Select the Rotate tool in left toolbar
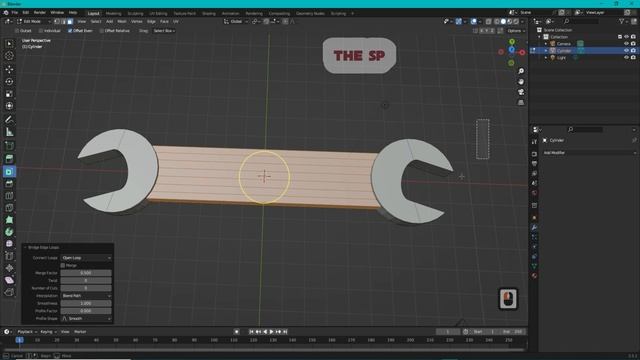Viewport: 640px width, 360px height. click(9, 82)
